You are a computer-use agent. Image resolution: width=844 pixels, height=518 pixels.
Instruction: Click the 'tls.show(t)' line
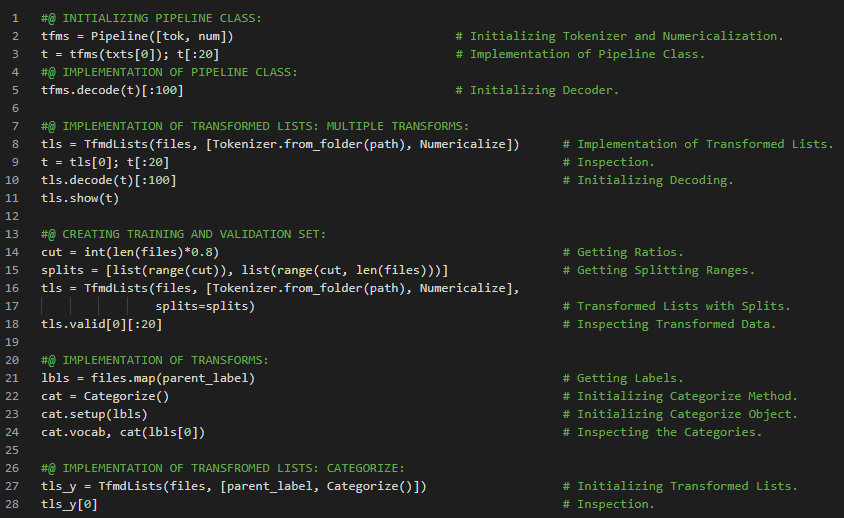(x=80, y=198)
